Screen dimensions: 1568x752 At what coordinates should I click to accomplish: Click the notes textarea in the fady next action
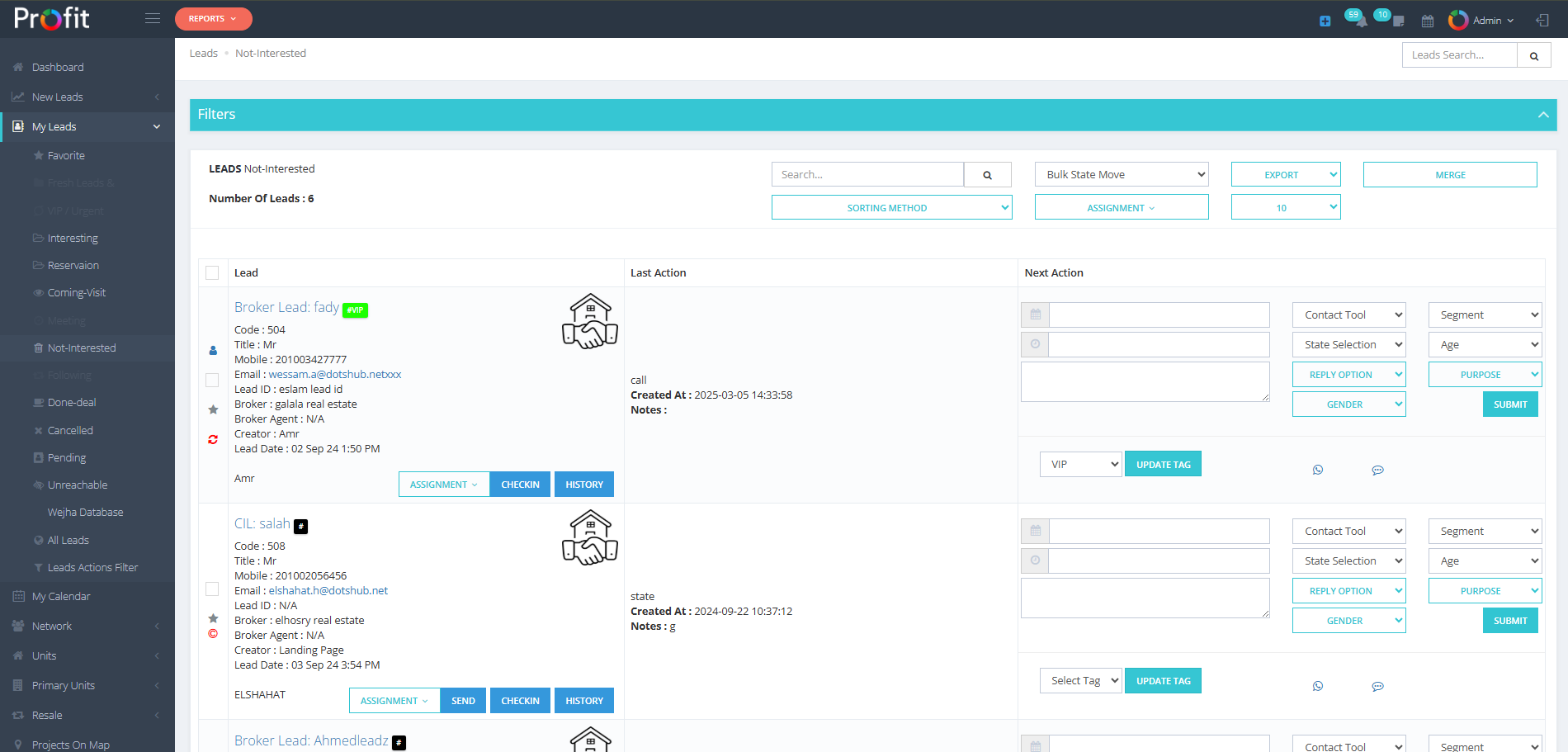point(1145,381)
